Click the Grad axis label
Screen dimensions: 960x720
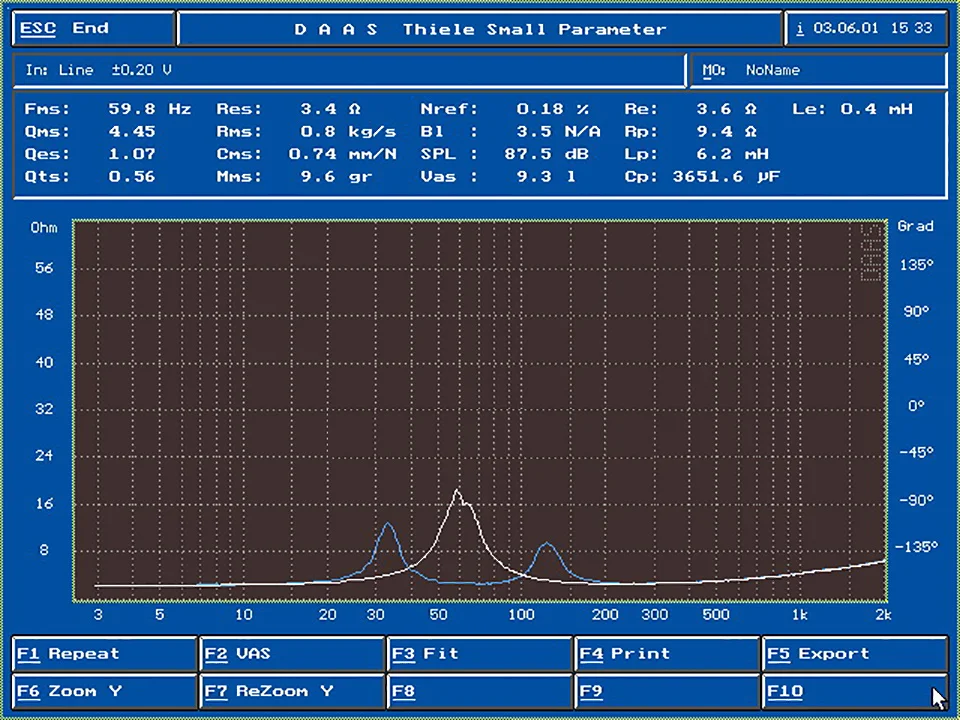coord(916,226)
